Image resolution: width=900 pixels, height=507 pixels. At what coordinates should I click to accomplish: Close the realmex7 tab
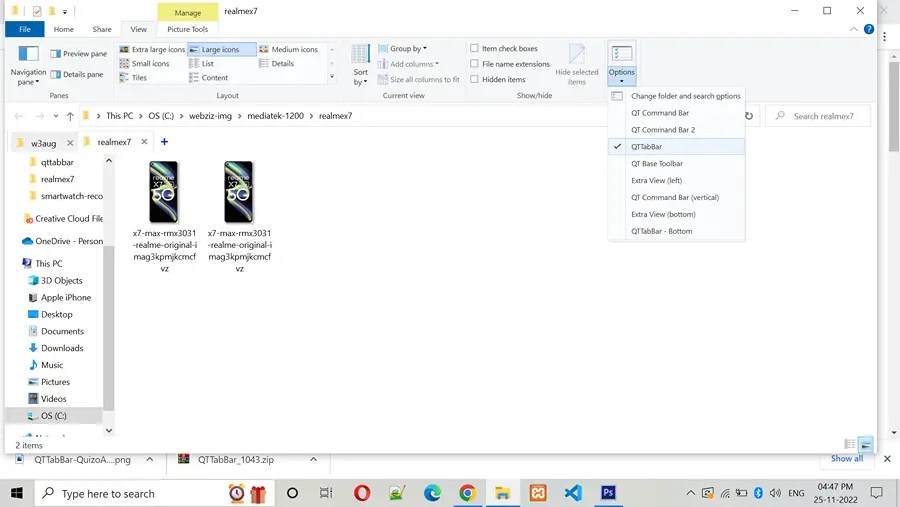point(144,142)
